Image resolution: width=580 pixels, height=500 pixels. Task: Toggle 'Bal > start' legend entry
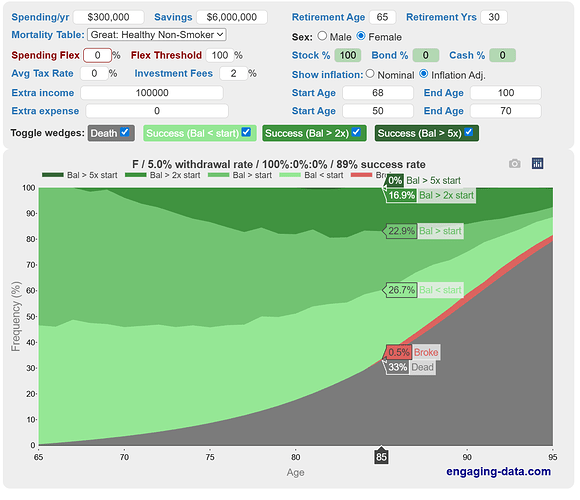pos(240,175)
